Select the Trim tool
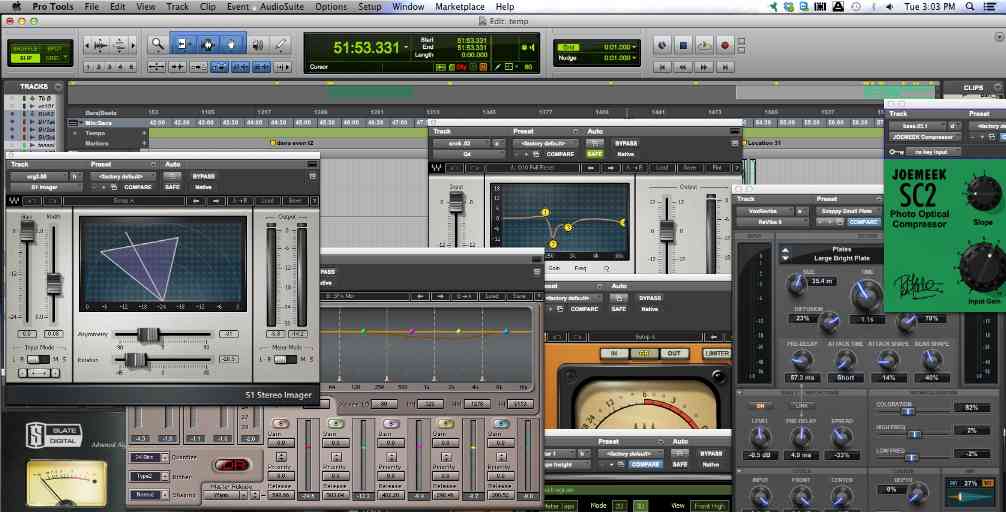 (x=184, y=44)
